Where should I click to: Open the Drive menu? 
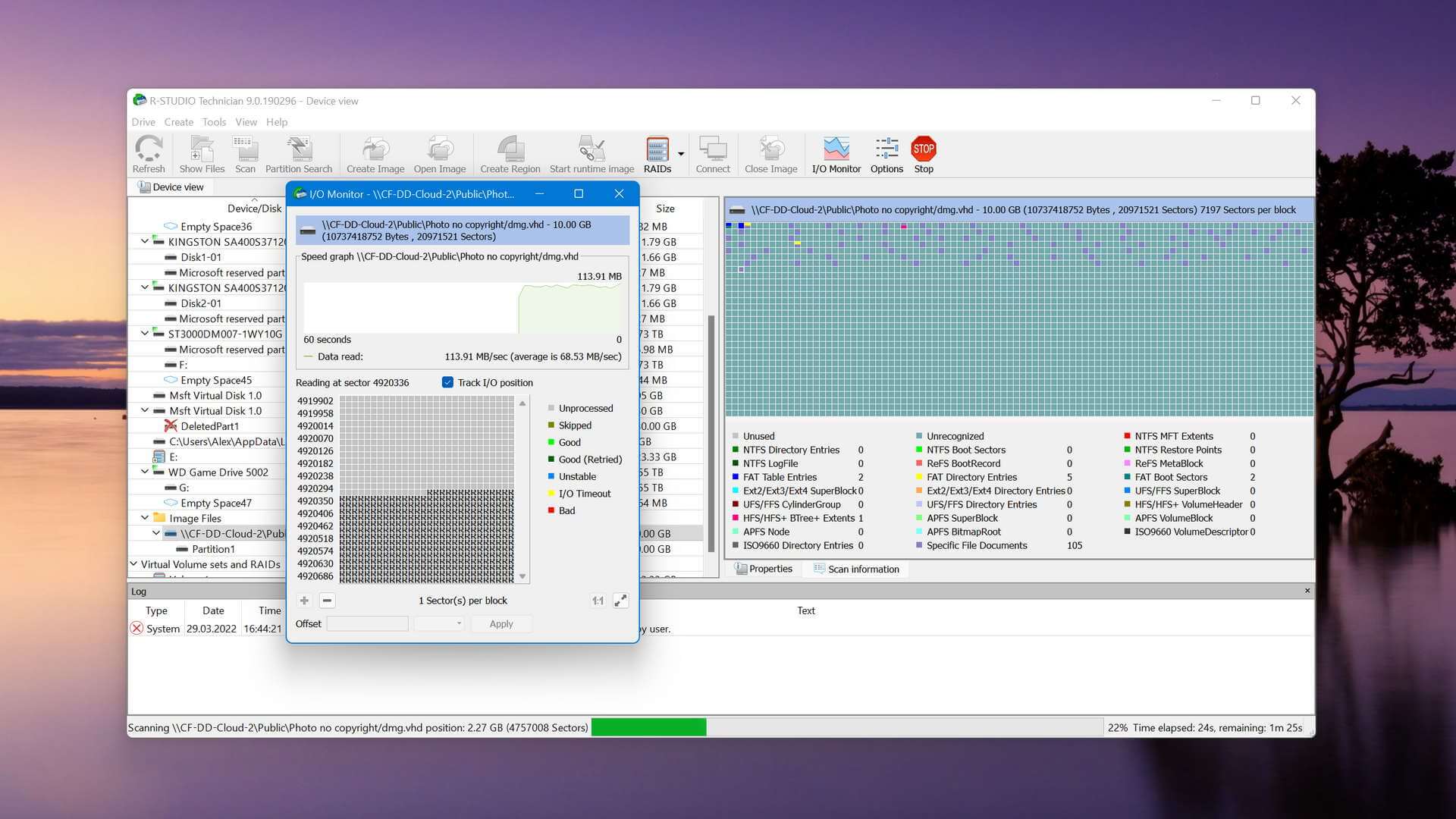tap(143, 122)
